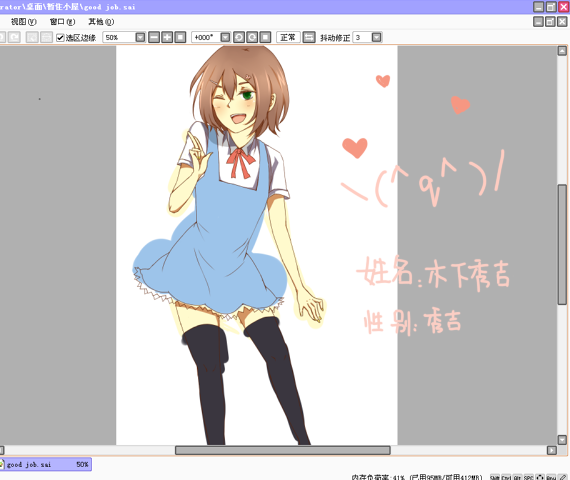Image resolution: width=570 pixels, height=480 pixels.
Task: Click the horizontal scrollbar thumb
Action: click(283, 450)
